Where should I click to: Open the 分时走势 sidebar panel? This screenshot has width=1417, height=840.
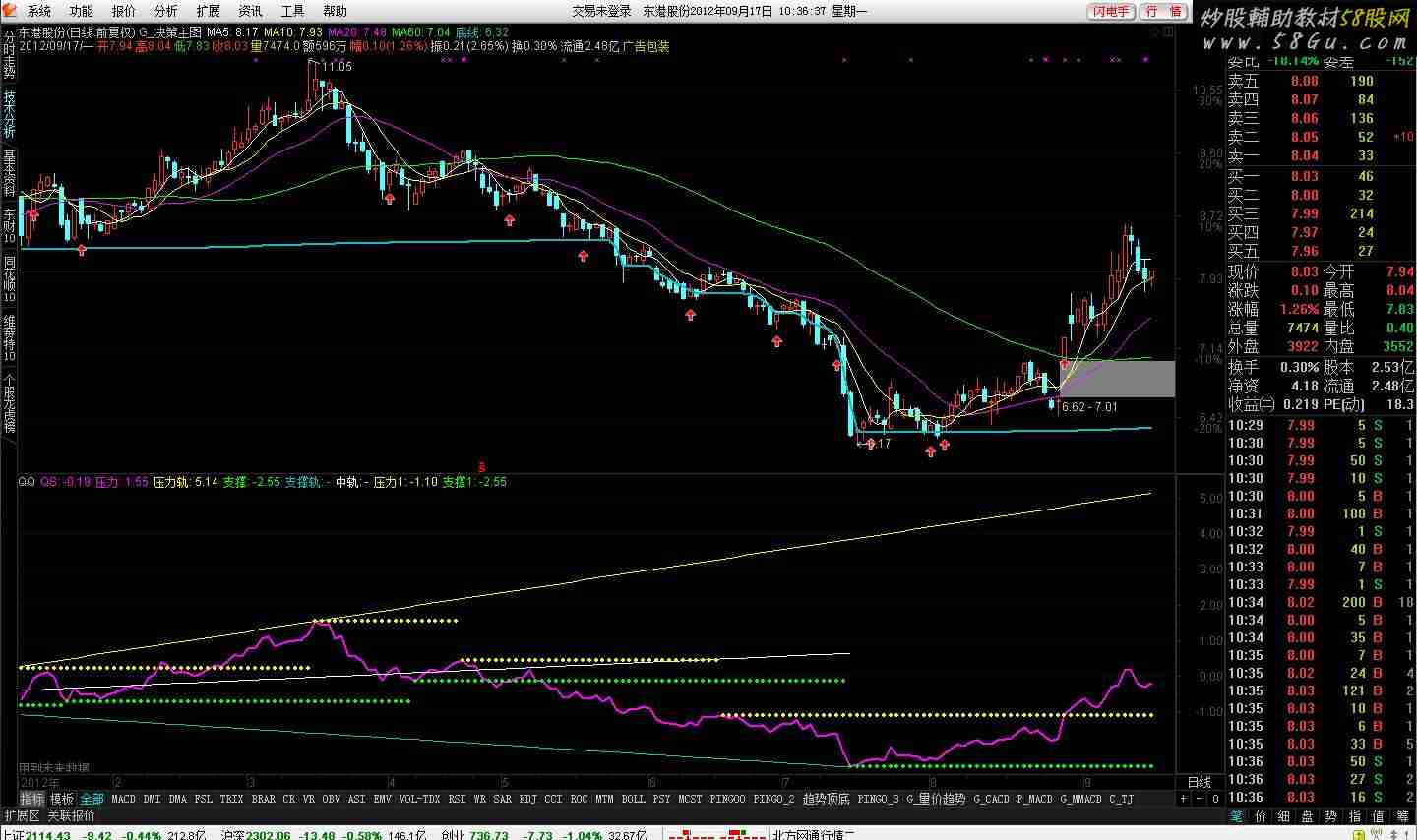[9, 54]
